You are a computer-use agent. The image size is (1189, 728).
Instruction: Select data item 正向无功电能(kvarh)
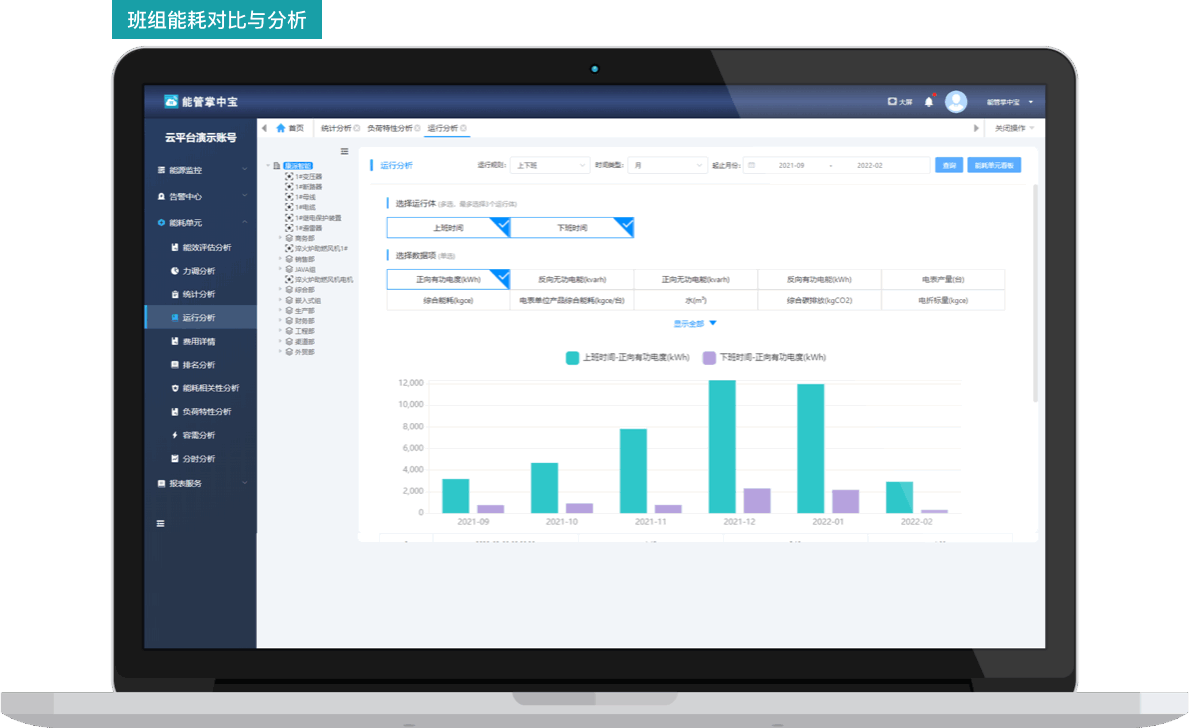coord(695,279)
